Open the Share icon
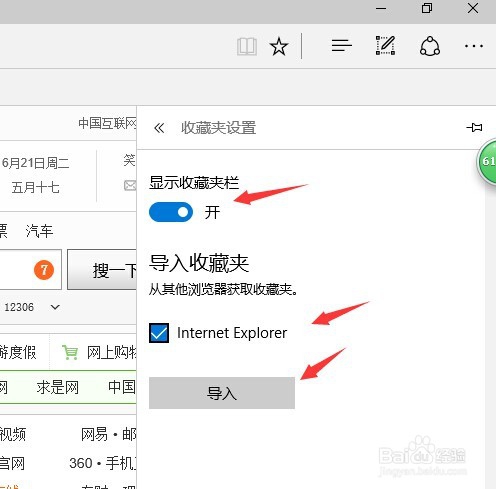Screen dimensions: 496x489 pyautogui.click(x=430, y=46)
